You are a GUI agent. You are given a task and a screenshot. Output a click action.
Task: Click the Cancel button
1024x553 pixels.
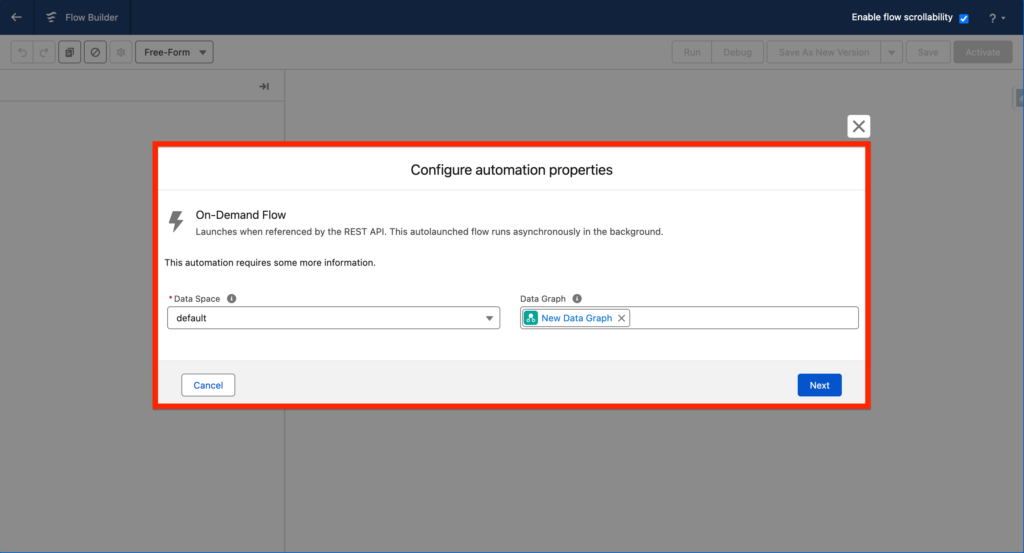point(208,385)
